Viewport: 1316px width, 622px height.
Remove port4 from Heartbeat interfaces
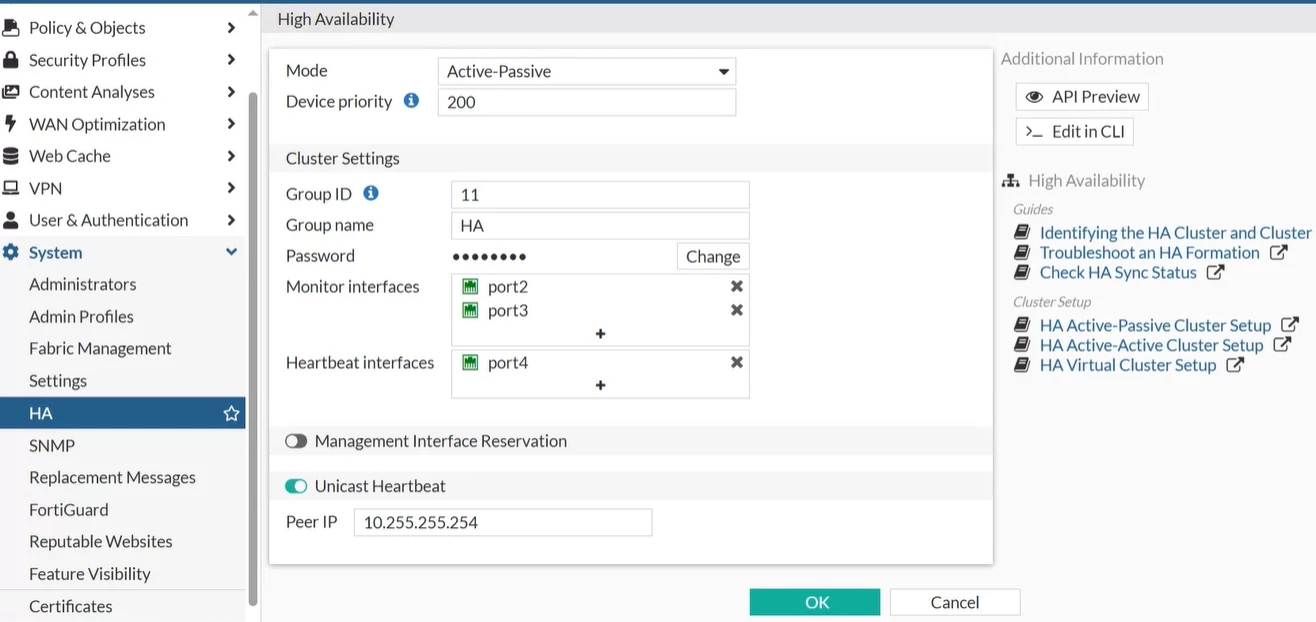click(x=737, y=362)
